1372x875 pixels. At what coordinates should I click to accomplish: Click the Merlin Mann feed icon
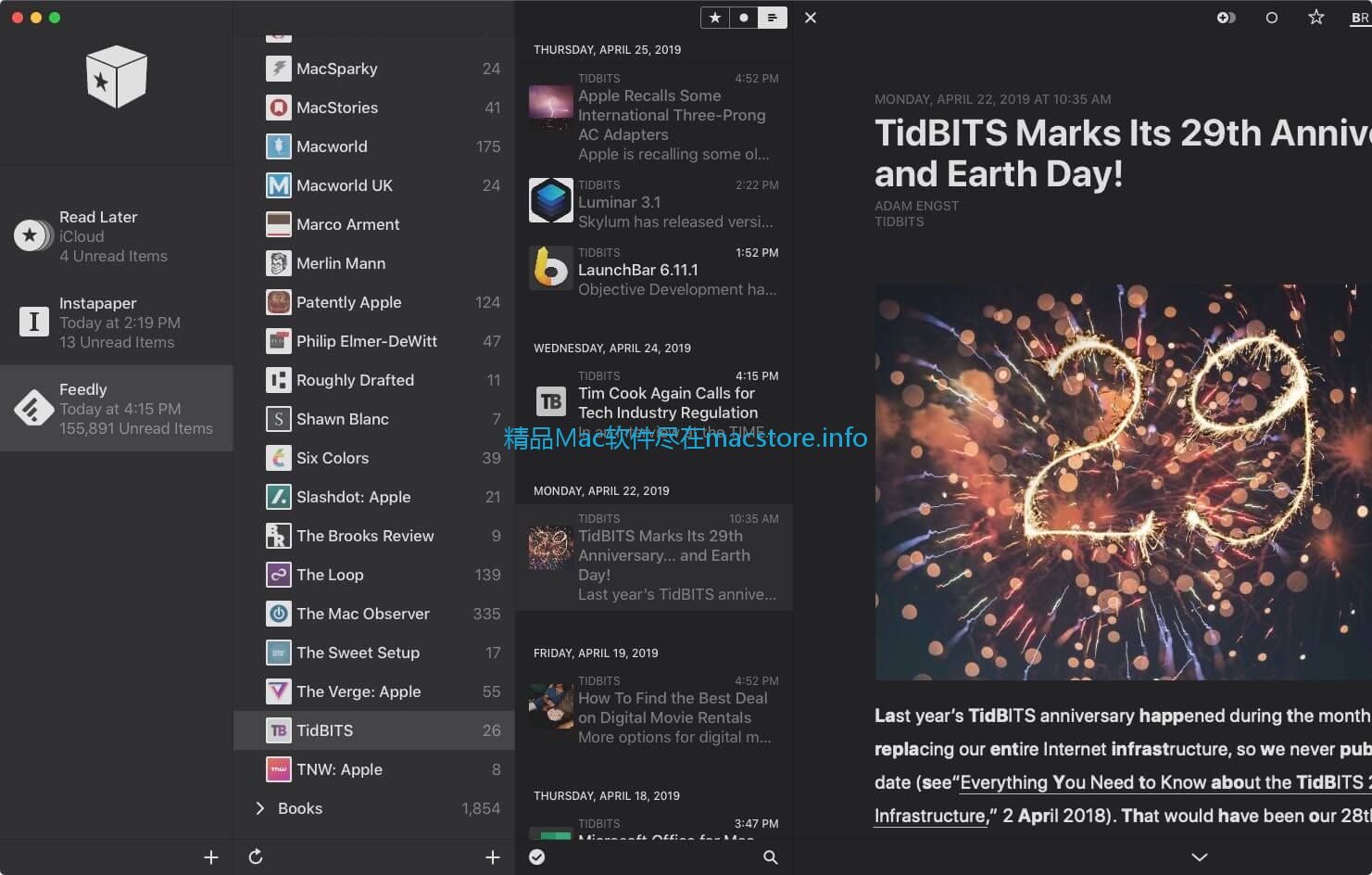tap(279, 263)
